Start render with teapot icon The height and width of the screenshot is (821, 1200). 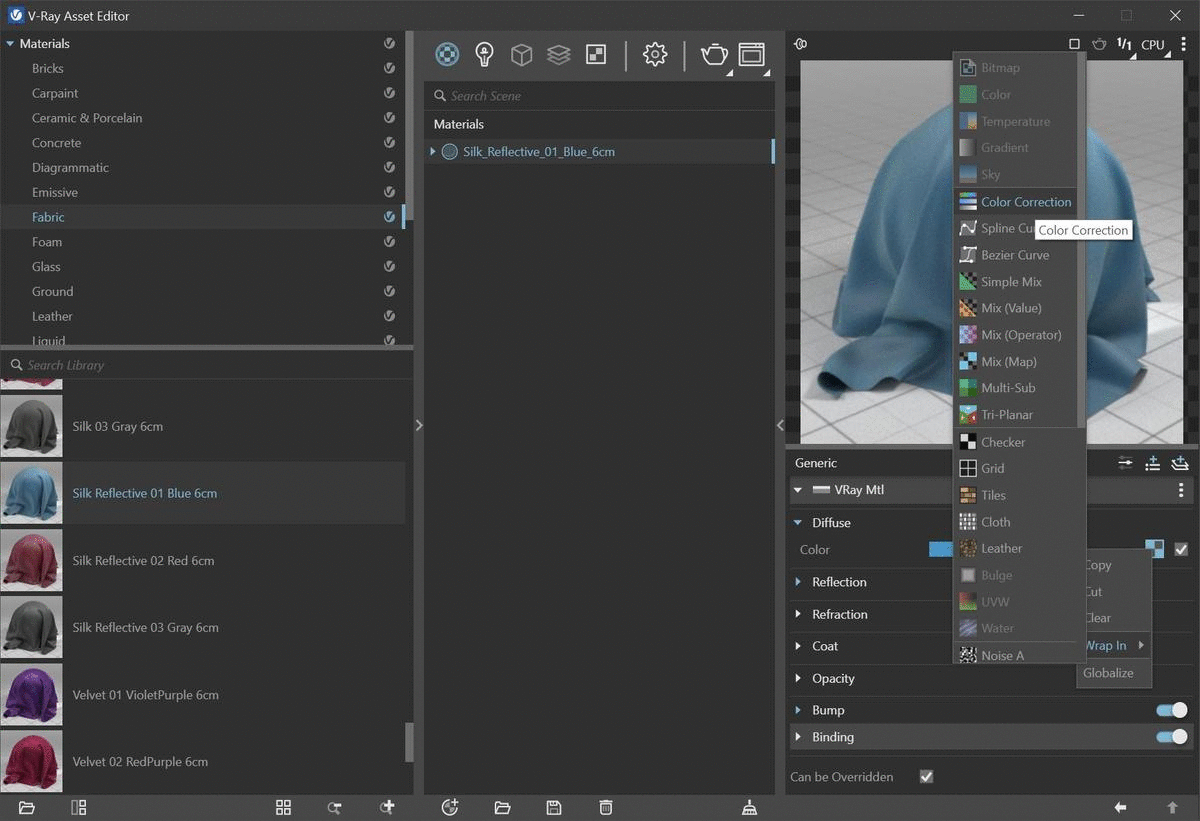pos(714,54)
